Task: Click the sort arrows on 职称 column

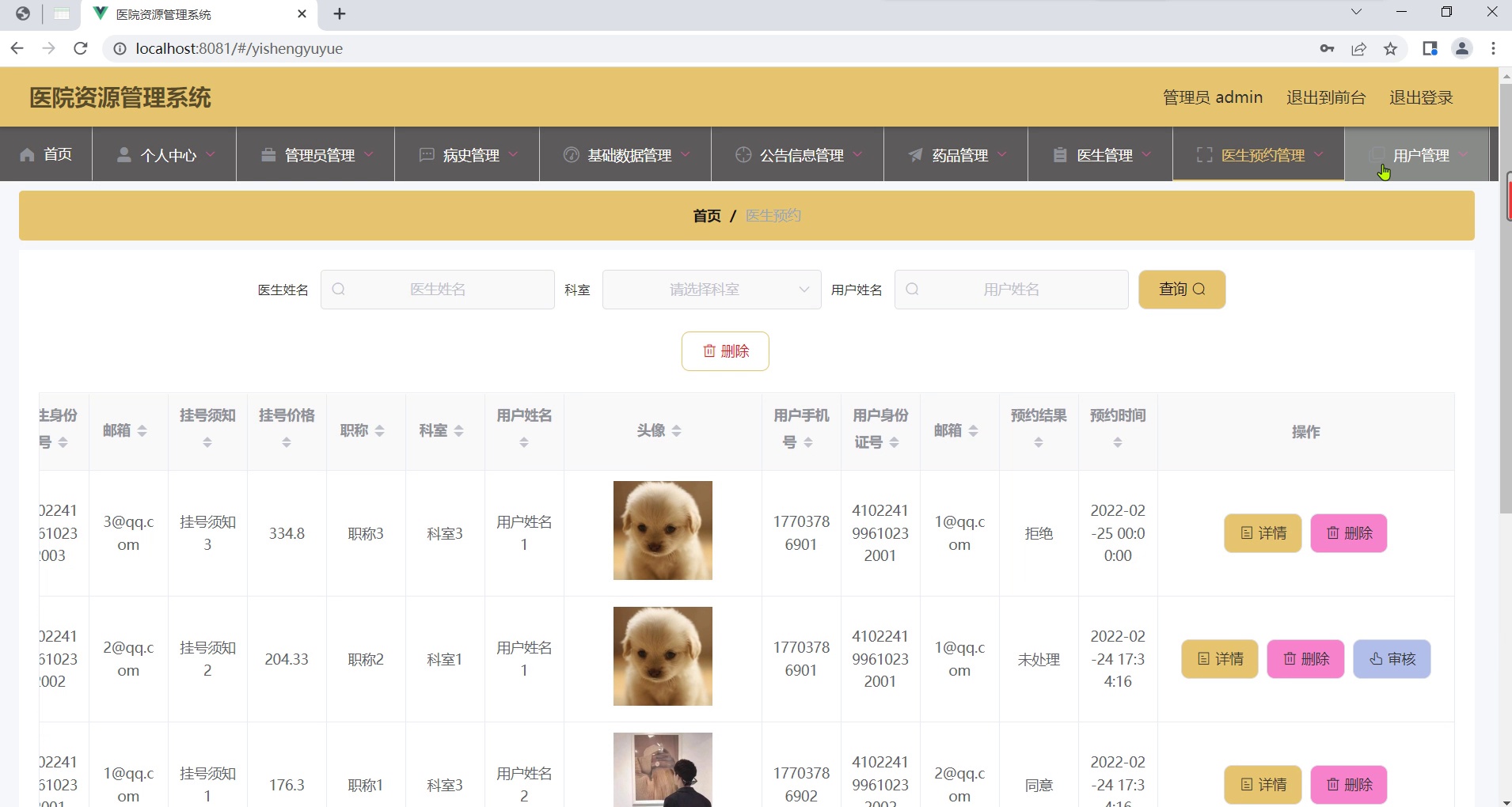Action: [x=380, y=430]
